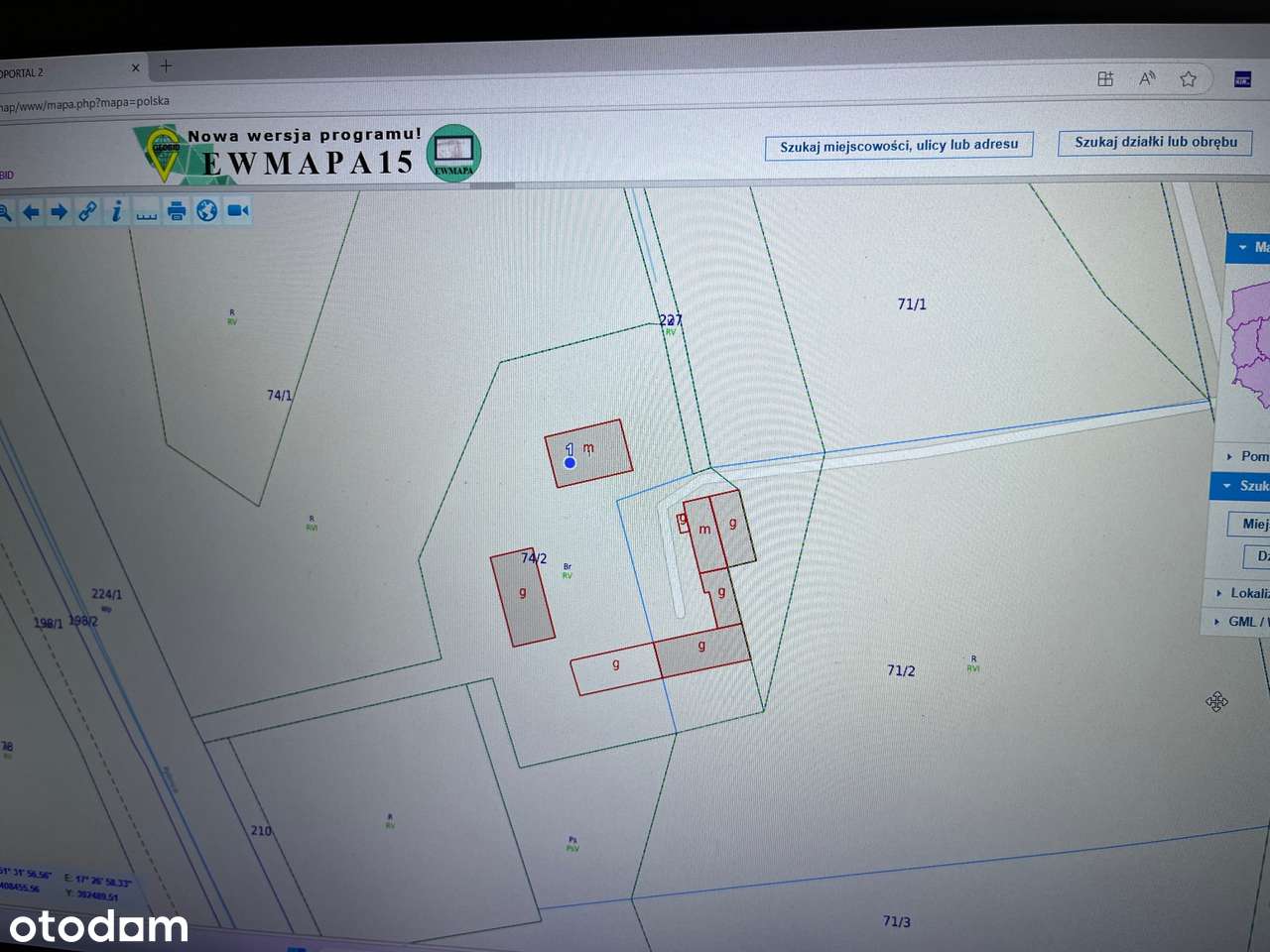Open a new browser tab
This screenshot has width=1270, height=952.
[x=166, y=66]
